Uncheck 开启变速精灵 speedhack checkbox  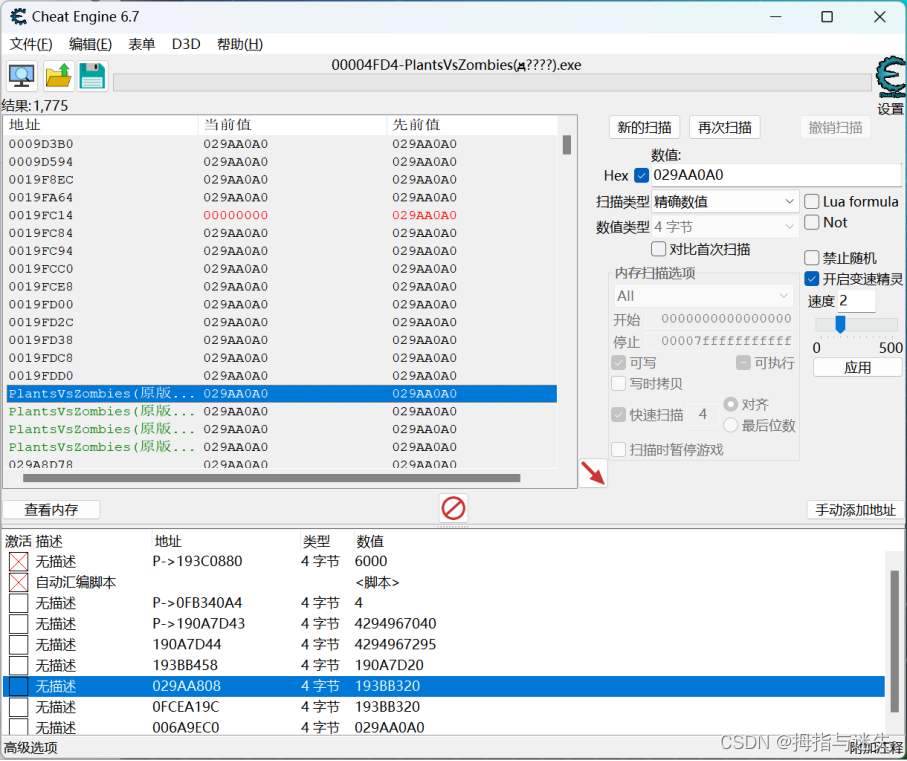812,279
